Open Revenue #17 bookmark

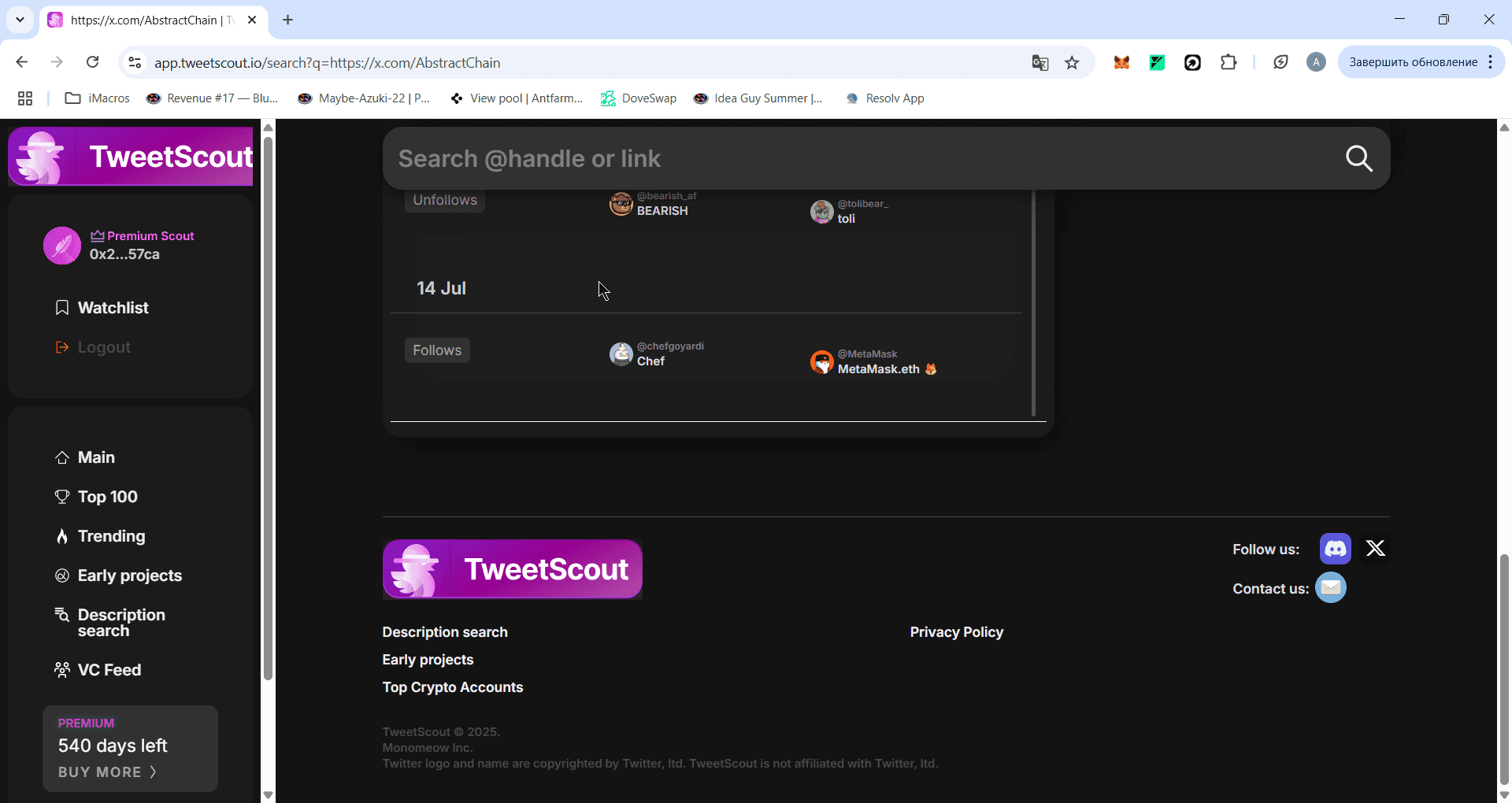tap(213, 98)
